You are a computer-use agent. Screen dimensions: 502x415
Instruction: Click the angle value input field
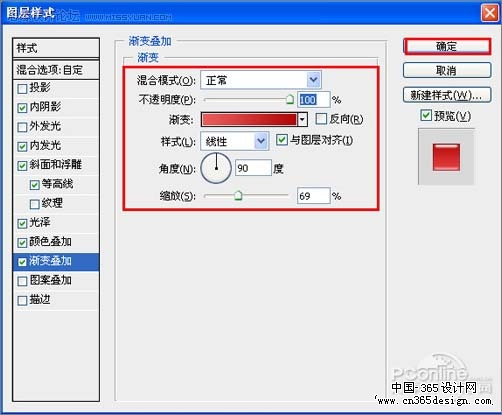253,168
